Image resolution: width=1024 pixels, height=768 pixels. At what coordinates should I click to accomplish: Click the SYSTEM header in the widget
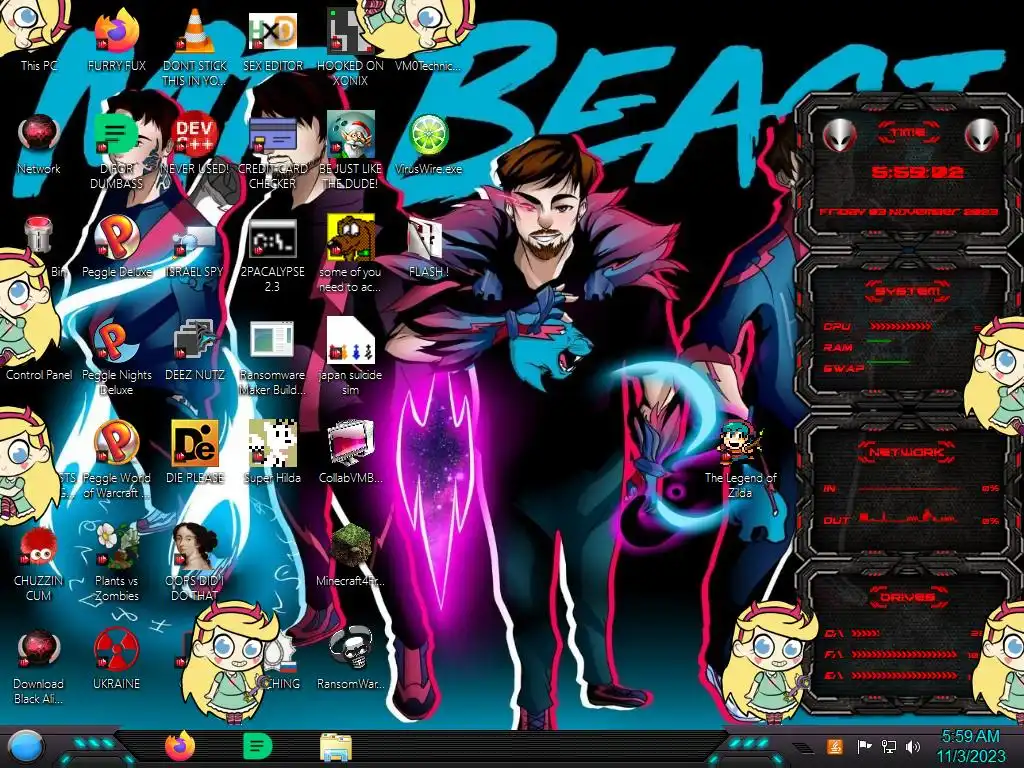click(x=908, y=291)
